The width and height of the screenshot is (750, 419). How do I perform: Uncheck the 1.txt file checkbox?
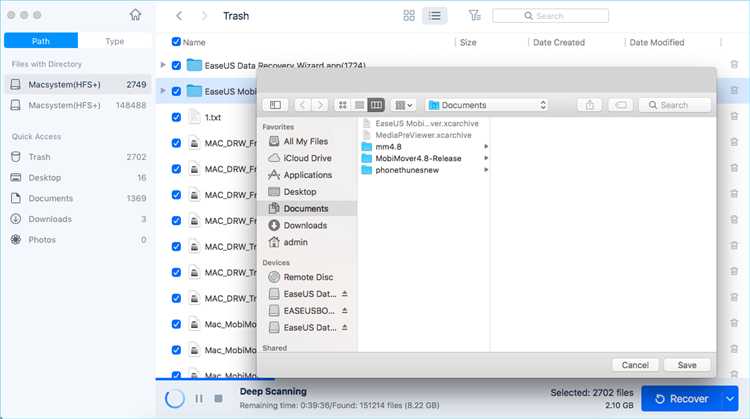pos(176,117)
